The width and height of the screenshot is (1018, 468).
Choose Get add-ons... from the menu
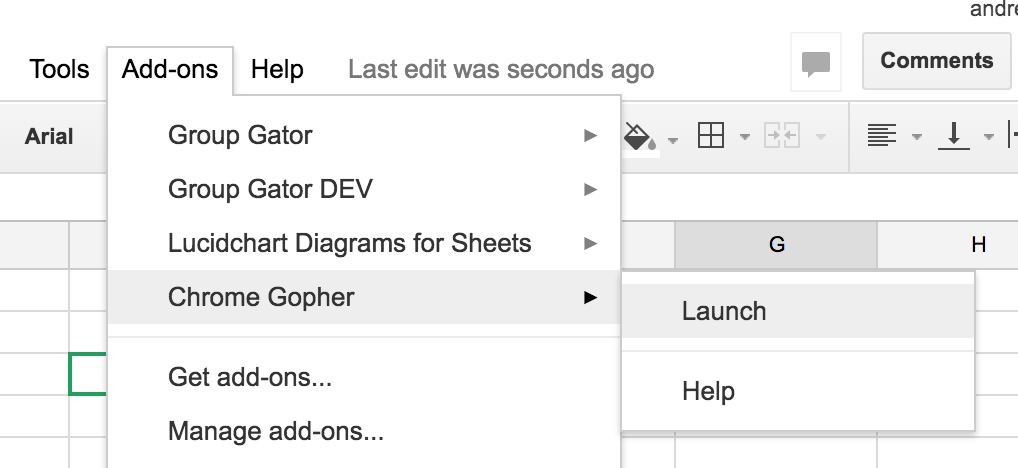pos(250,377)
